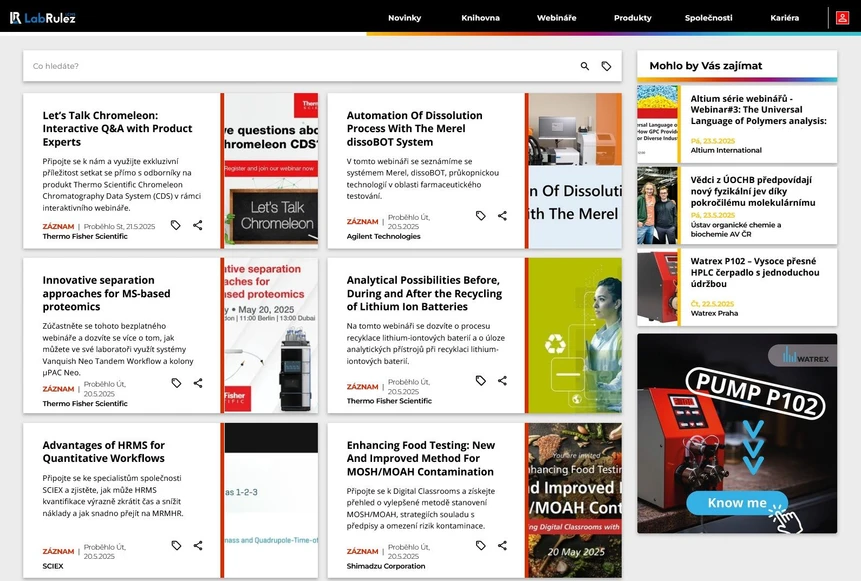Image resolution: width=861 pixels, height=581 pixels.
Task: Click Watrex Praha company text
Action: tap(714, 313)
